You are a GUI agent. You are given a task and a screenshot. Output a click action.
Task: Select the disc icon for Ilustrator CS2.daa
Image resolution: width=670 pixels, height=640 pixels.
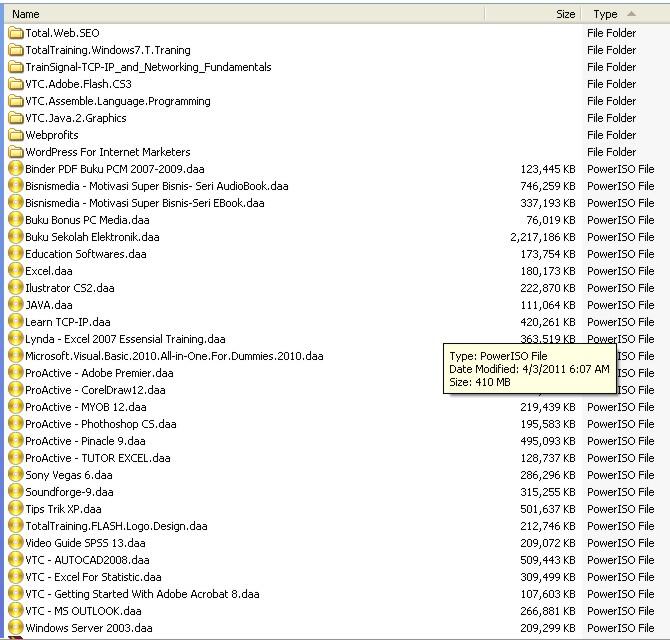16,288
